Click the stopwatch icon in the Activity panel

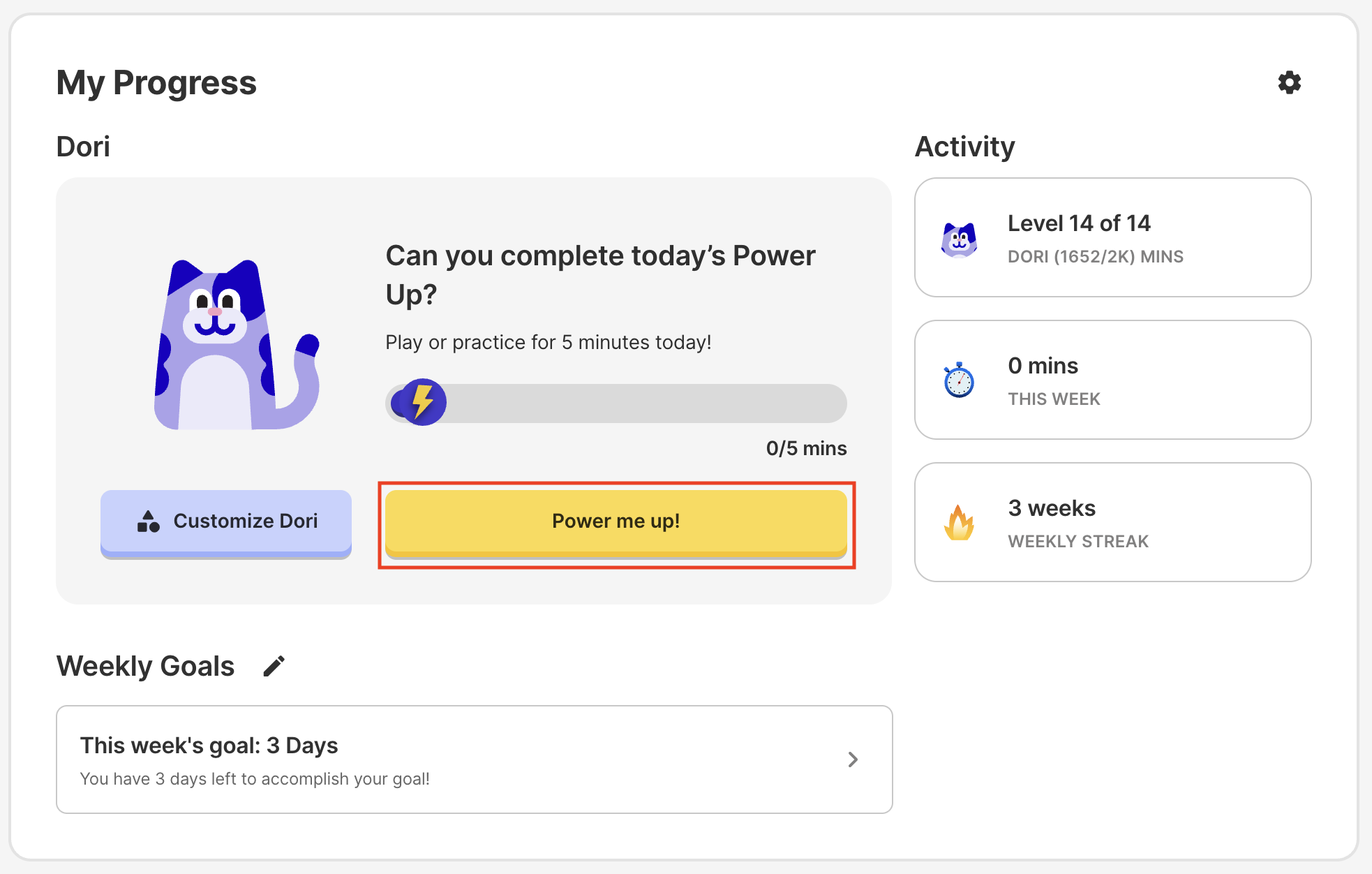pos(959,380)
